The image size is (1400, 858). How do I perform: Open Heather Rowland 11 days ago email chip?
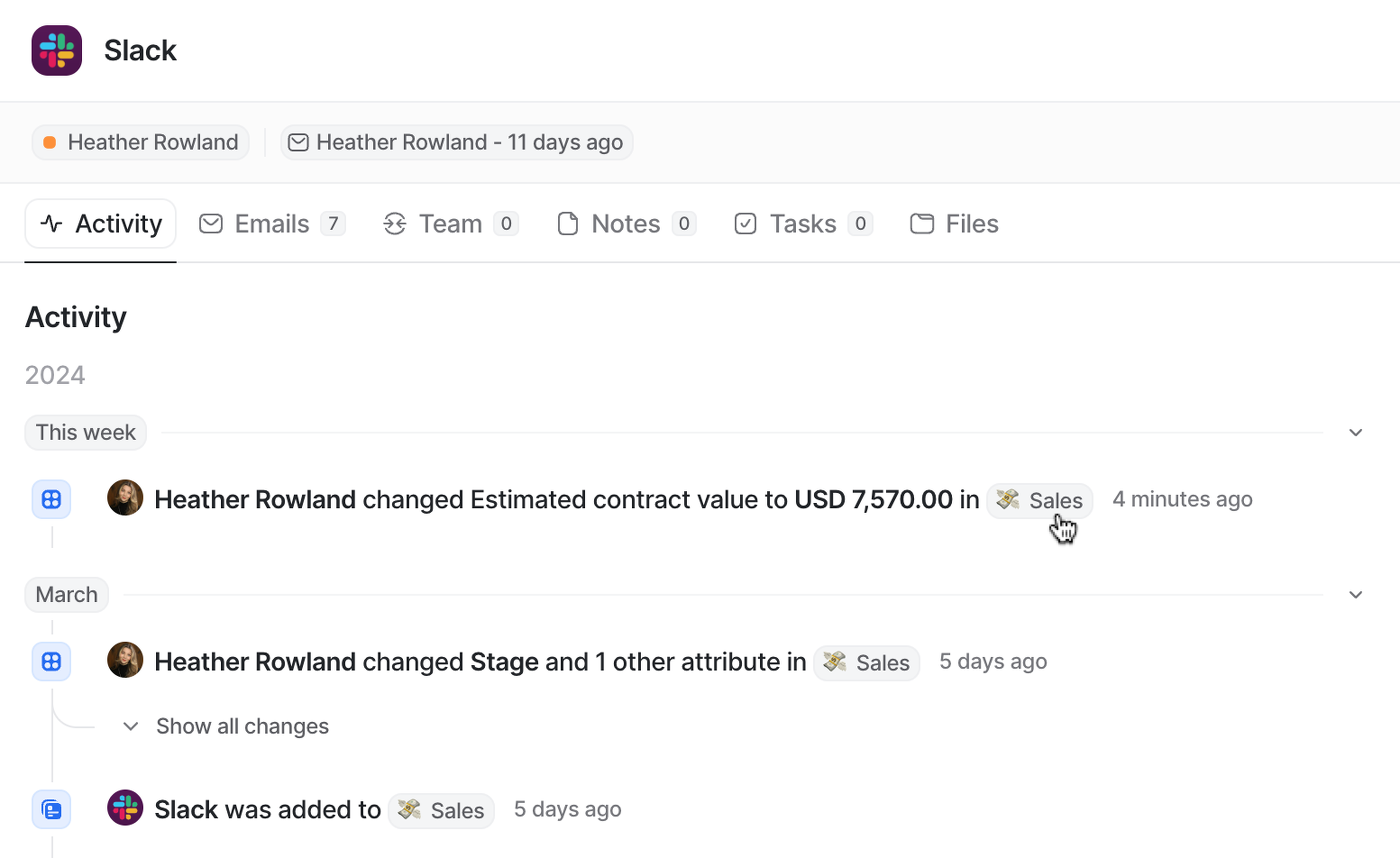(456, 142)
